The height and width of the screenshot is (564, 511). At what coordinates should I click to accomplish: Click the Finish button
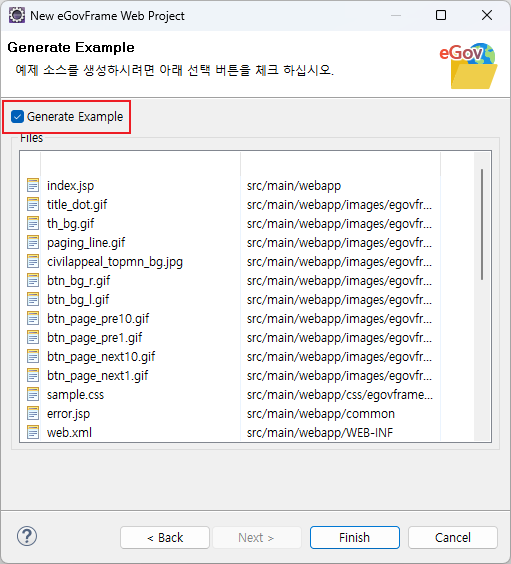click(x=355, y=537)
